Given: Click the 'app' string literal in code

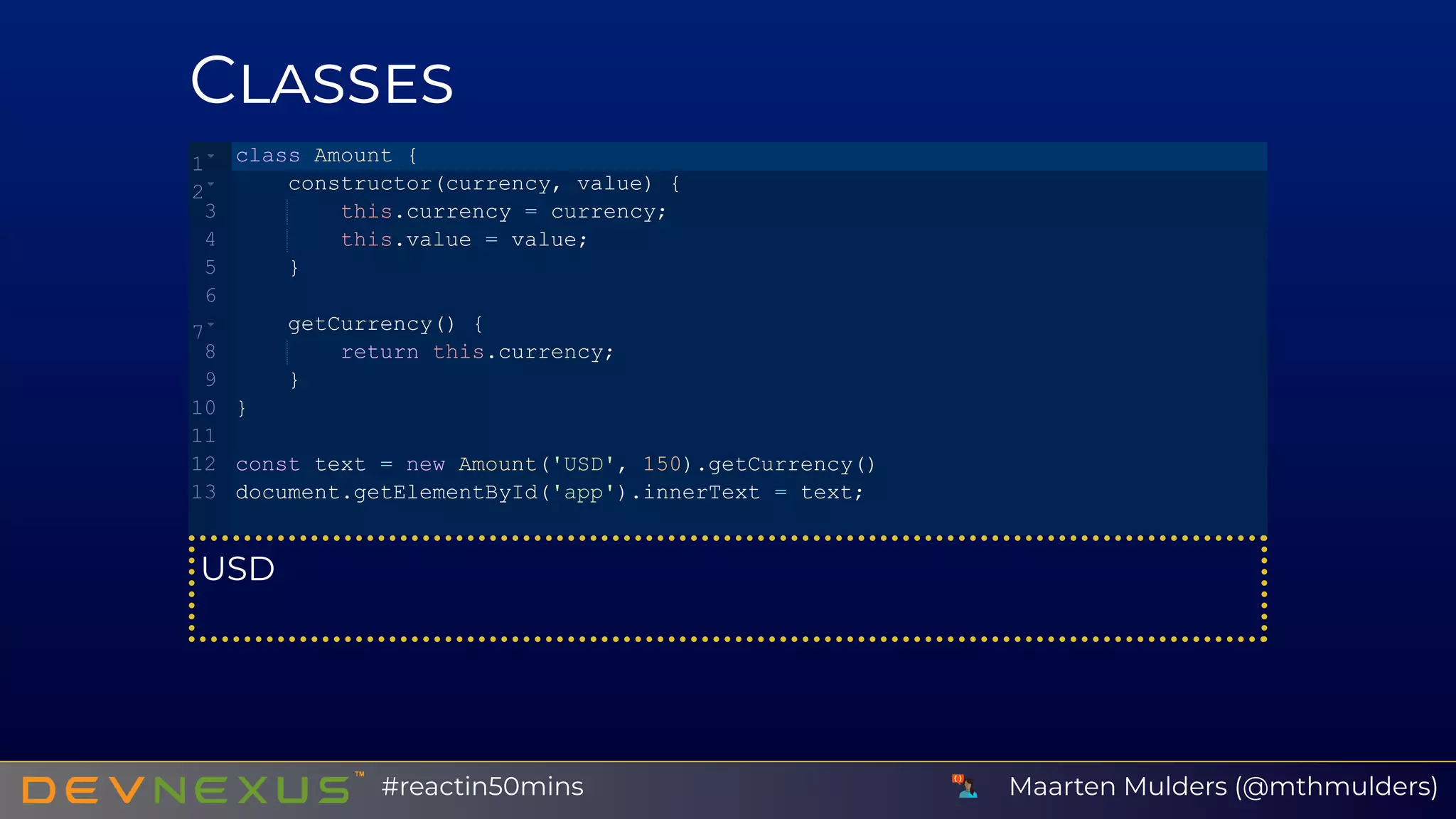Looking at the screenshot, I should tap(583, 492).
